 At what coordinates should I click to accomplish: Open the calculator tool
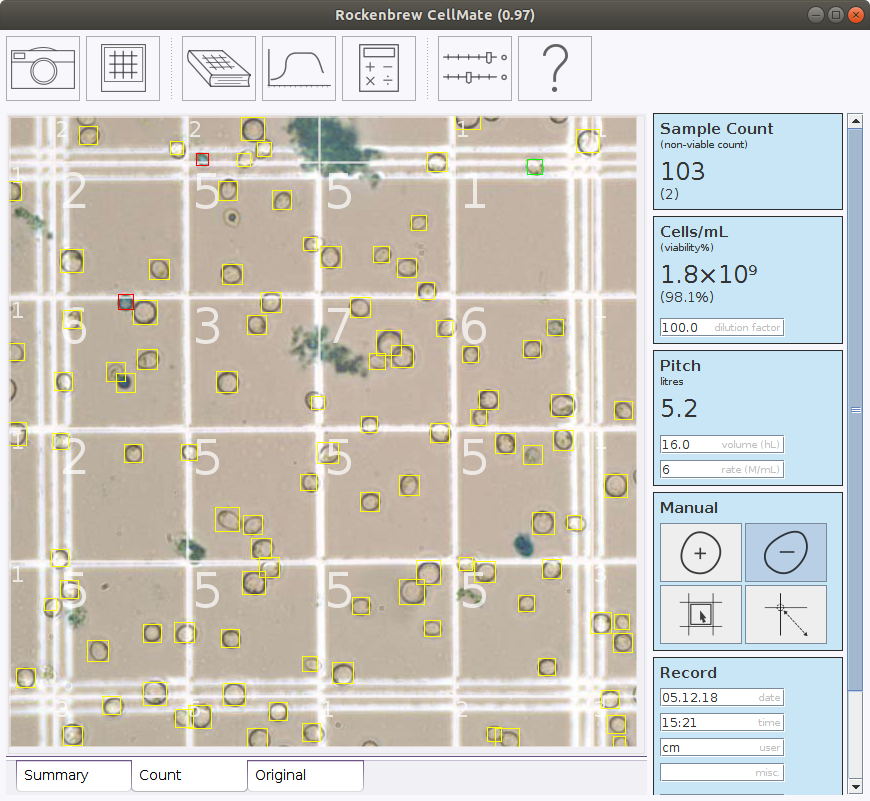click(379, 68)
